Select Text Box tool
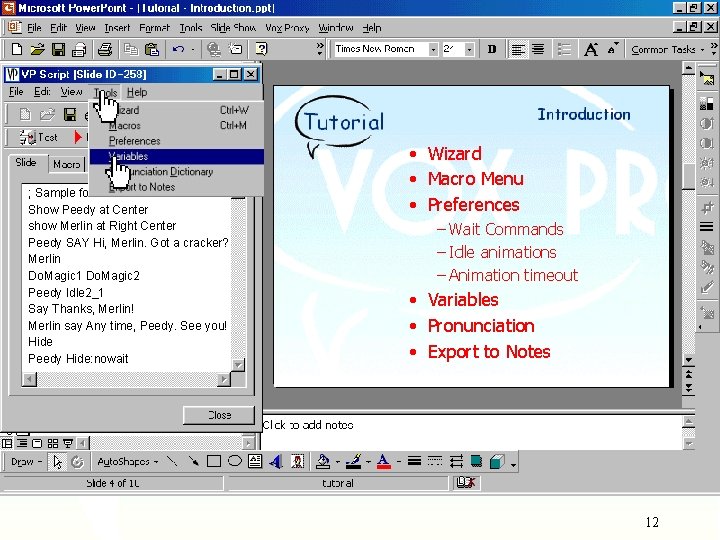 point(255,461)
